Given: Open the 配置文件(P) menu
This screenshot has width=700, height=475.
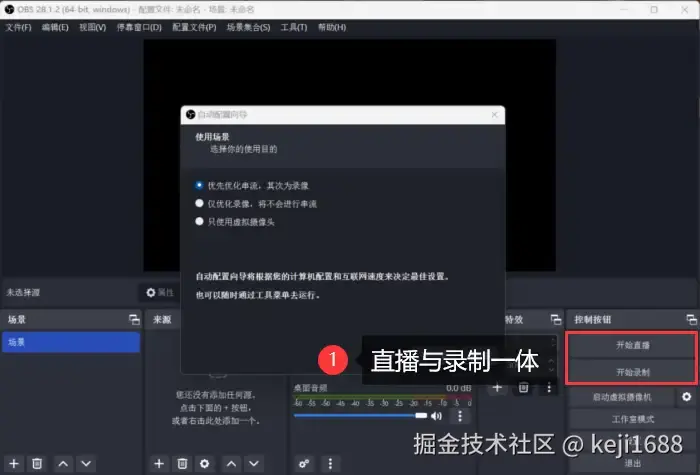Looking at the screenshot, I should pos(194,27).
